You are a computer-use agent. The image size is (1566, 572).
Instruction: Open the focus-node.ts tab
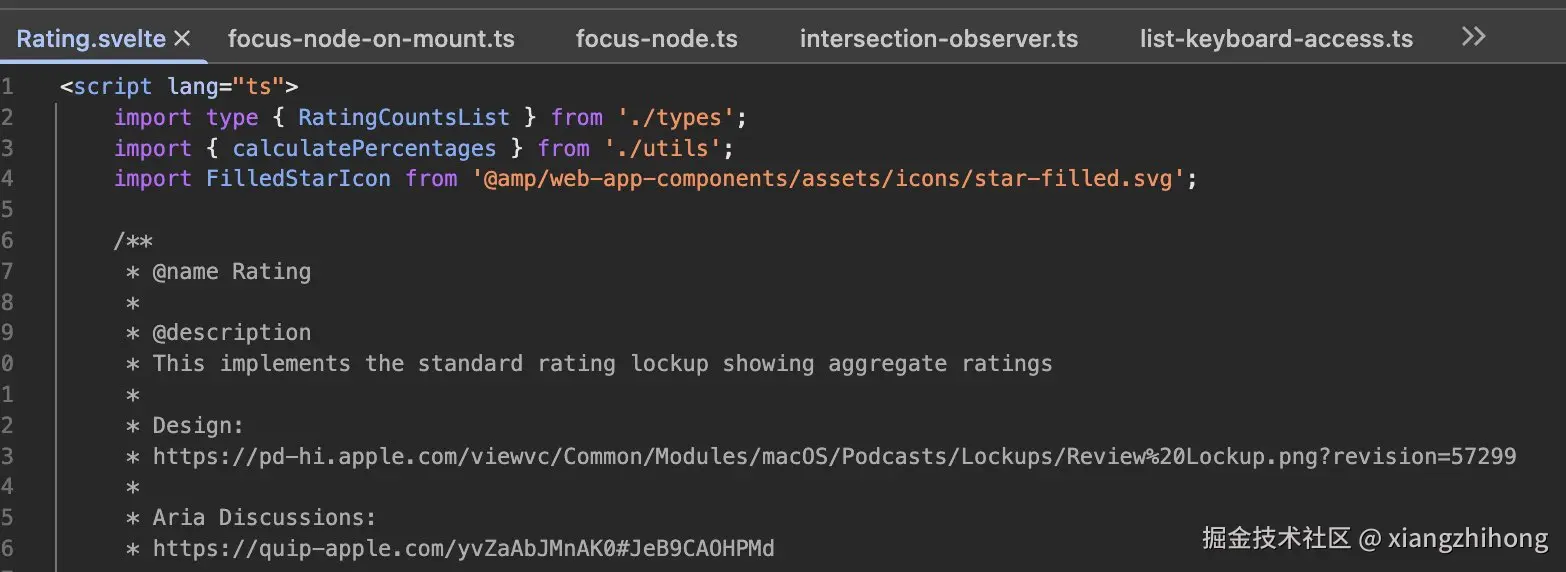coord(656,39)
